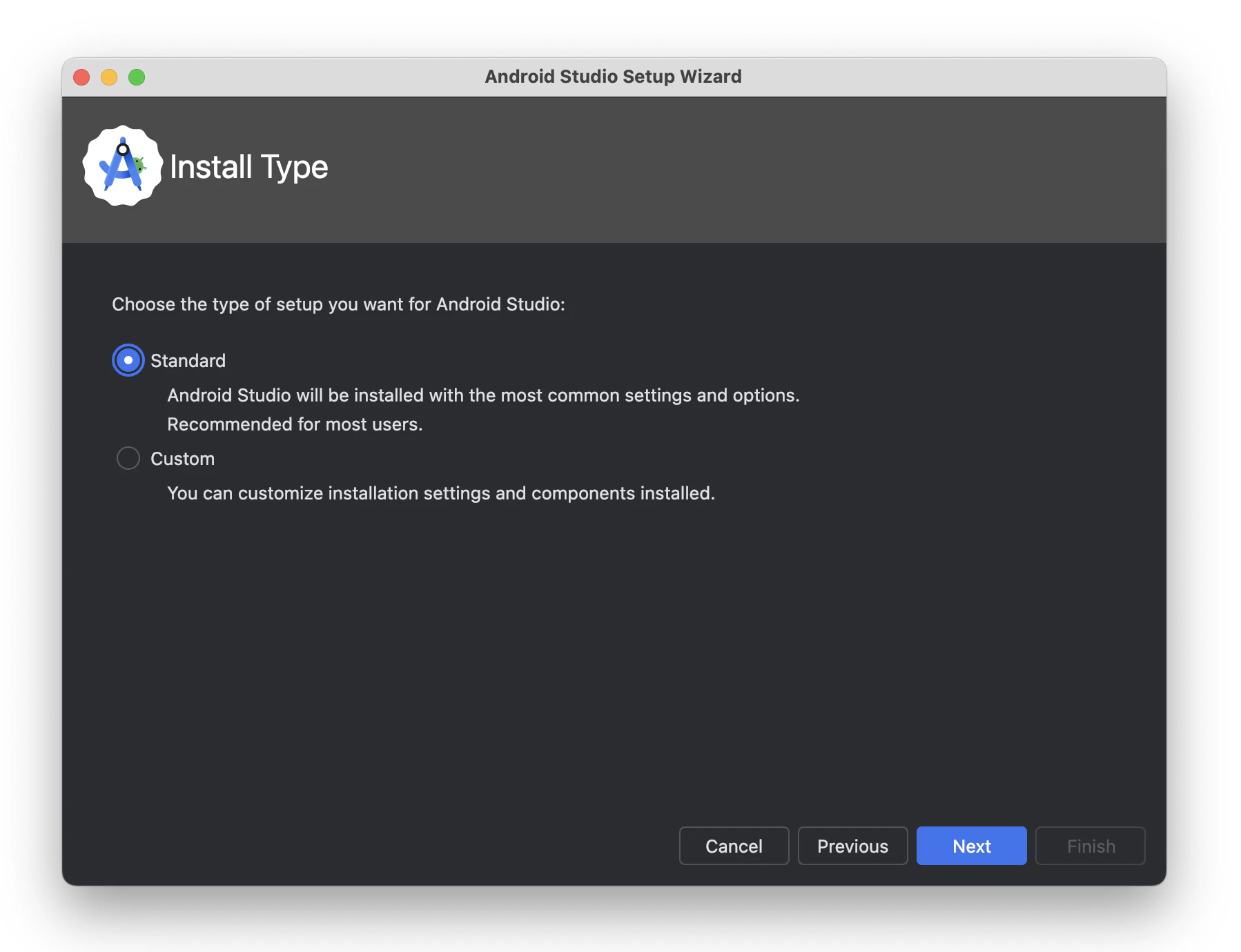
Task: Click 'Recommended for most users.' text
Action: click(x=295, y=424)
